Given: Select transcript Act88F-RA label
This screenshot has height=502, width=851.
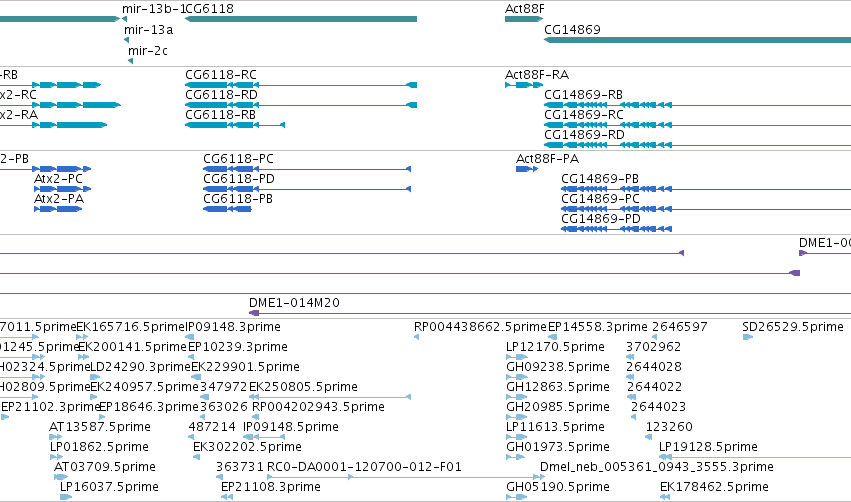Looking at the screenshot, I should pyautogui.click(x=537, y=74).
